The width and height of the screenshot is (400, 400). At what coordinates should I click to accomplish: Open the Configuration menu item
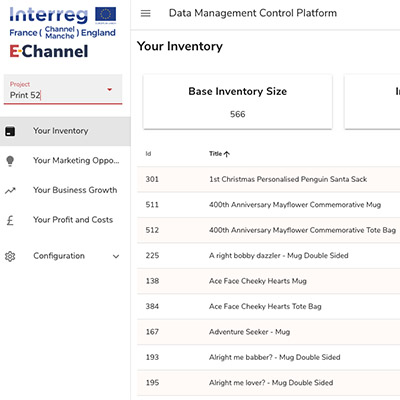[65, 256]
